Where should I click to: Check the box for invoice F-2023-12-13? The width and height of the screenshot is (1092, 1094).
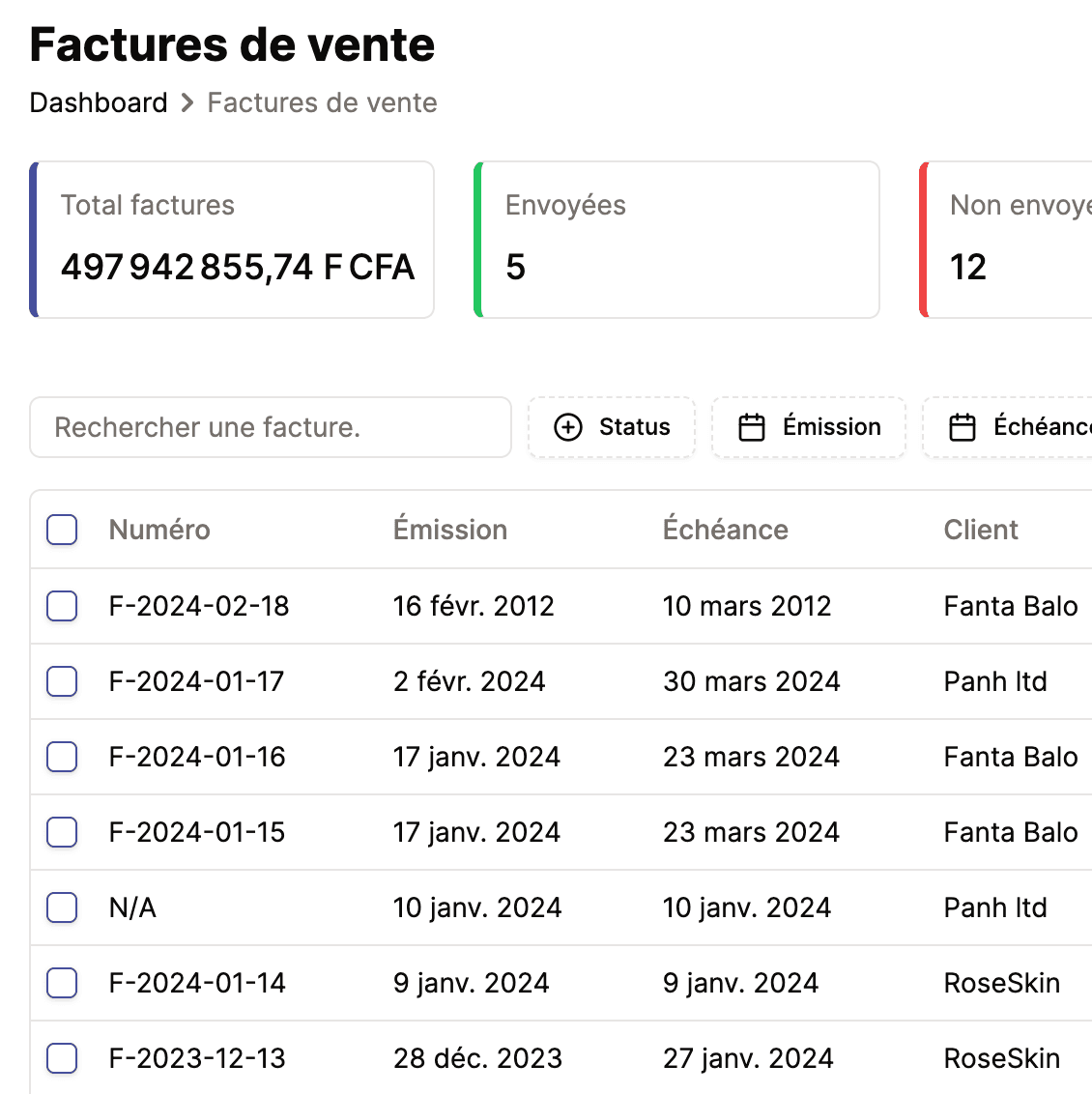[x=61, y=1058]
